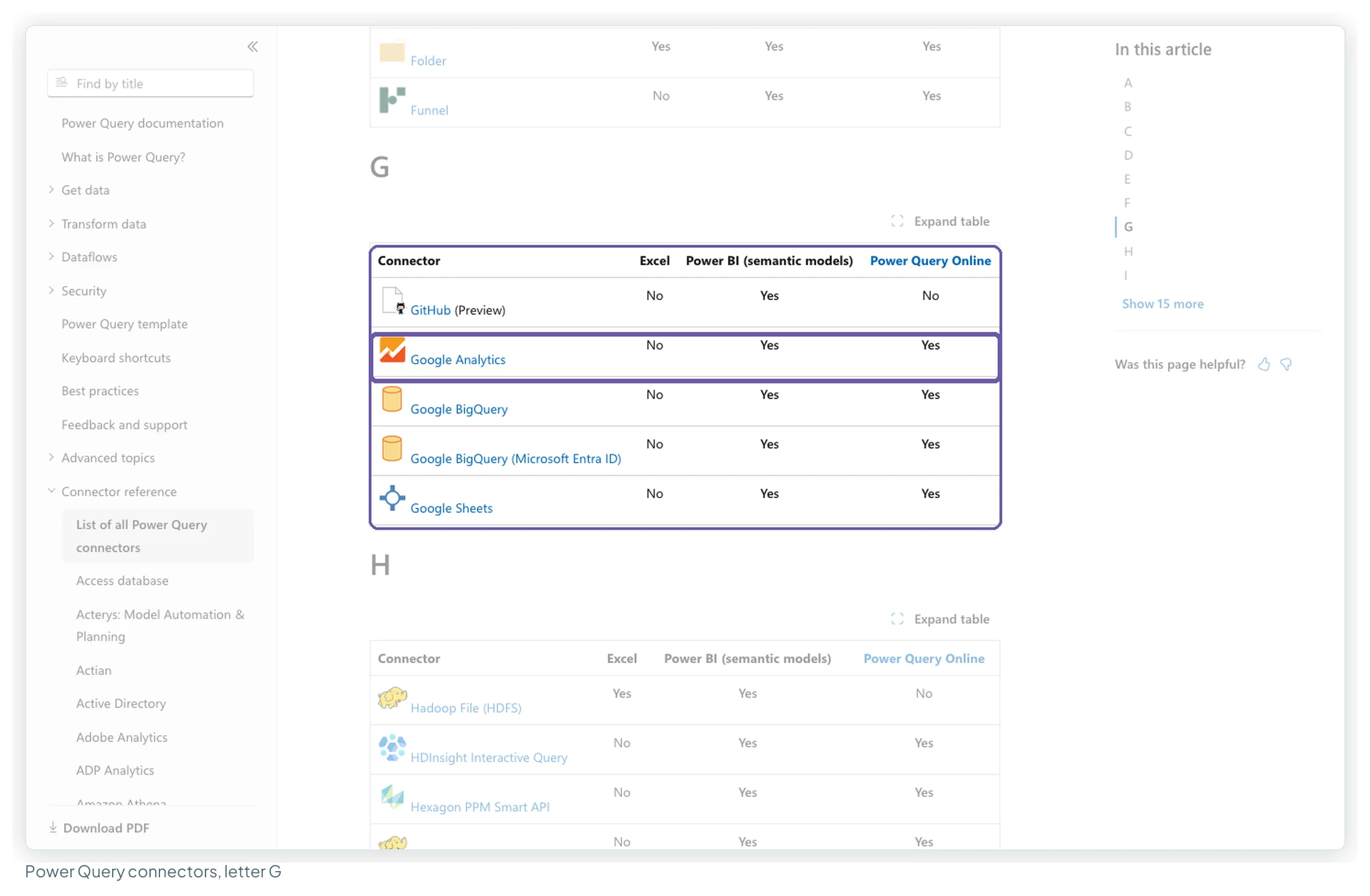1370x896 pixels.
Task: Open the Google BigQuery (Microsoft Entra ID) link
Action: pos(516,458)
